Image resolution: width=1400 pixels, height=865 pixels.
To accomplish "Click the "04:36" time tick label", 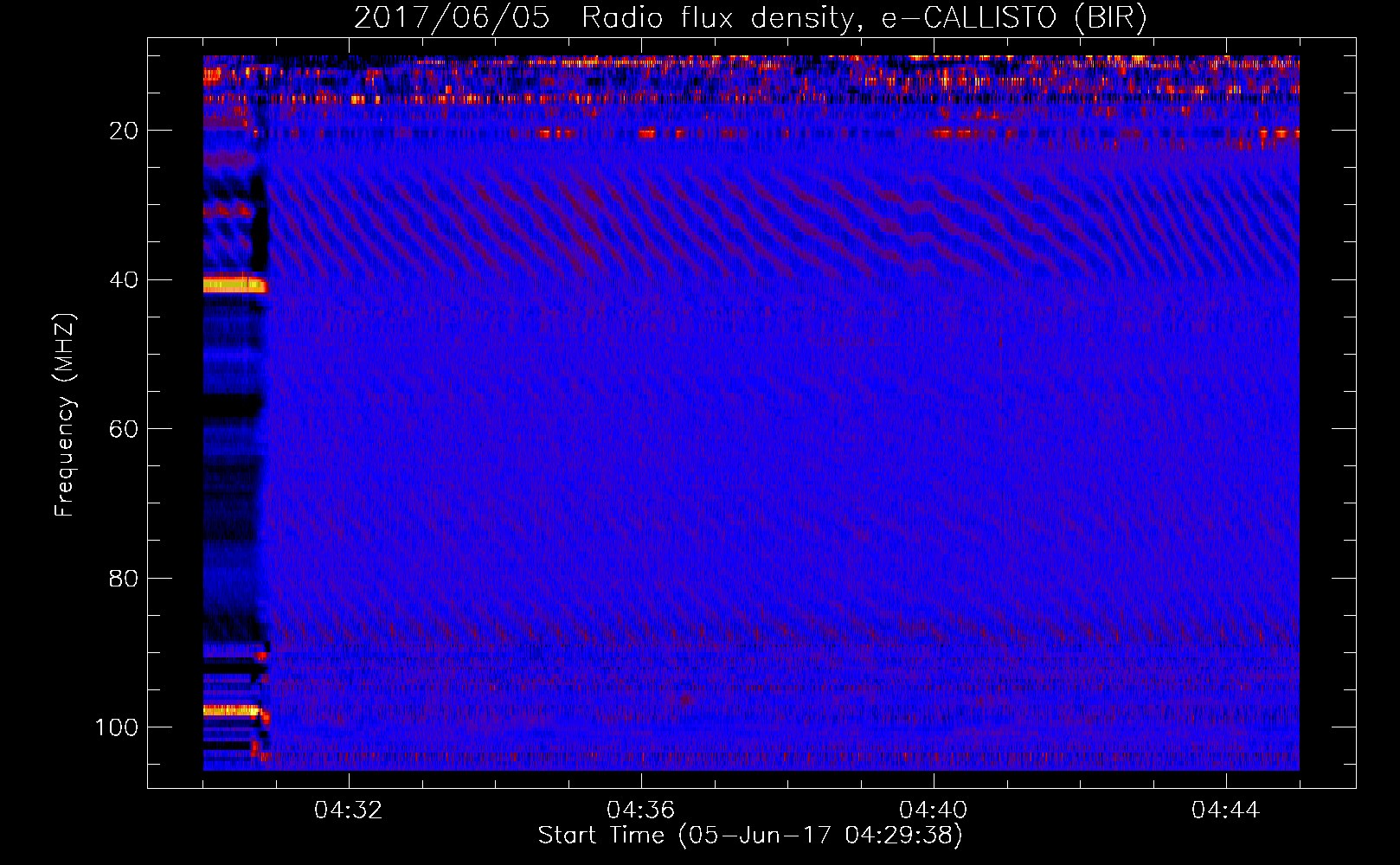I will [x=640, y=811].
